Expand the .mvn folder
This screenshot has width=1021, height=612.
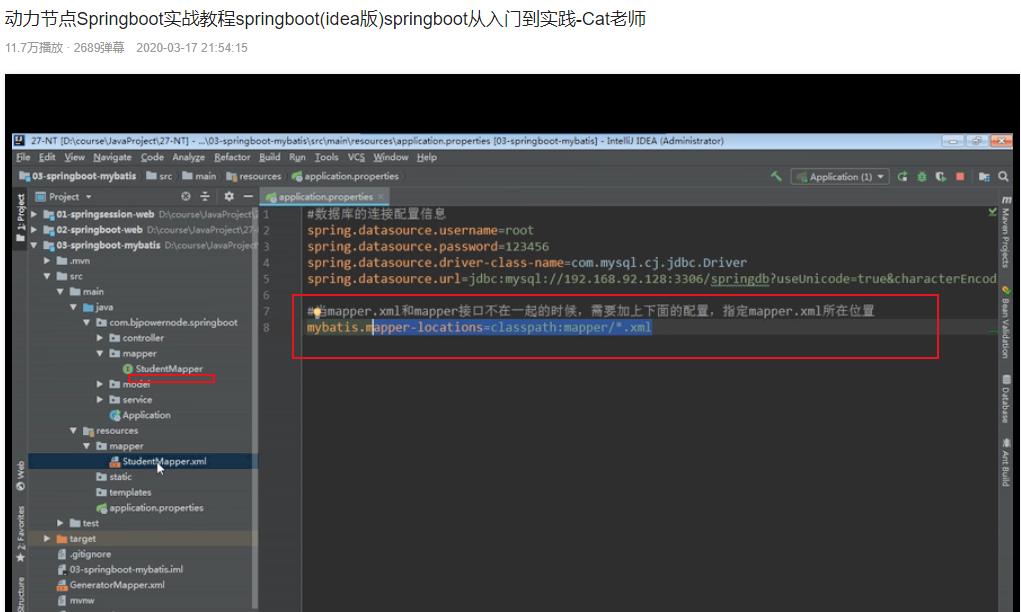47,260
